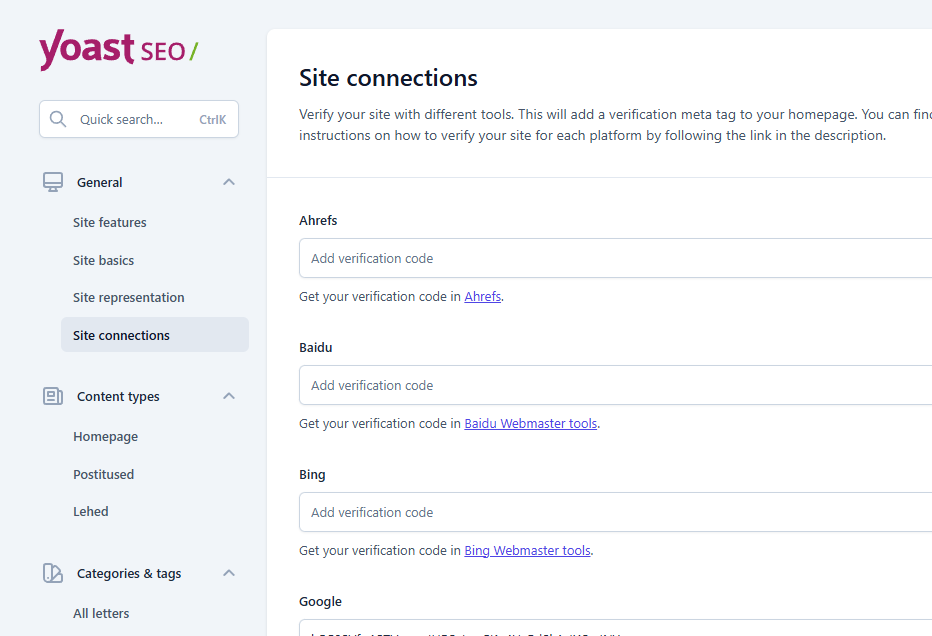Screen dimensions: 932x636
Task: Open Site features settings page
Action: pos(110,222)
